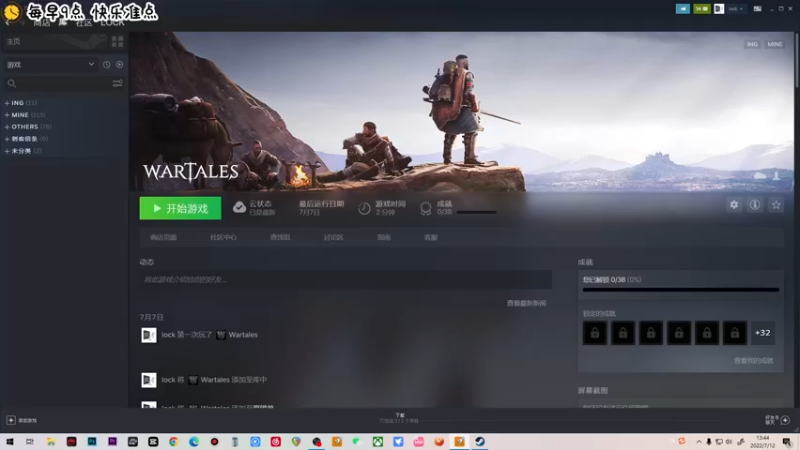Screen dimensions: 800x450
Task: Open the green friends notification icon
Action: tap(702, 9)
